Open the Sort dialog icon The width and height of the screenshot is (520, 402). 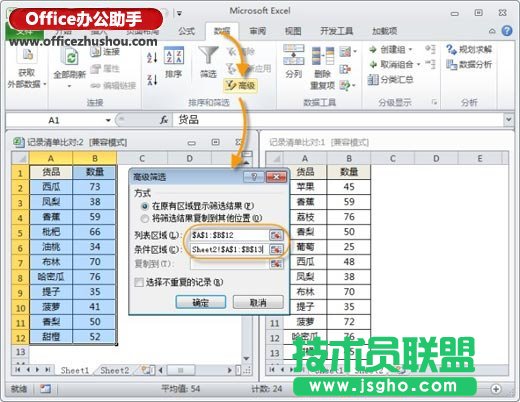click(174, 55)
